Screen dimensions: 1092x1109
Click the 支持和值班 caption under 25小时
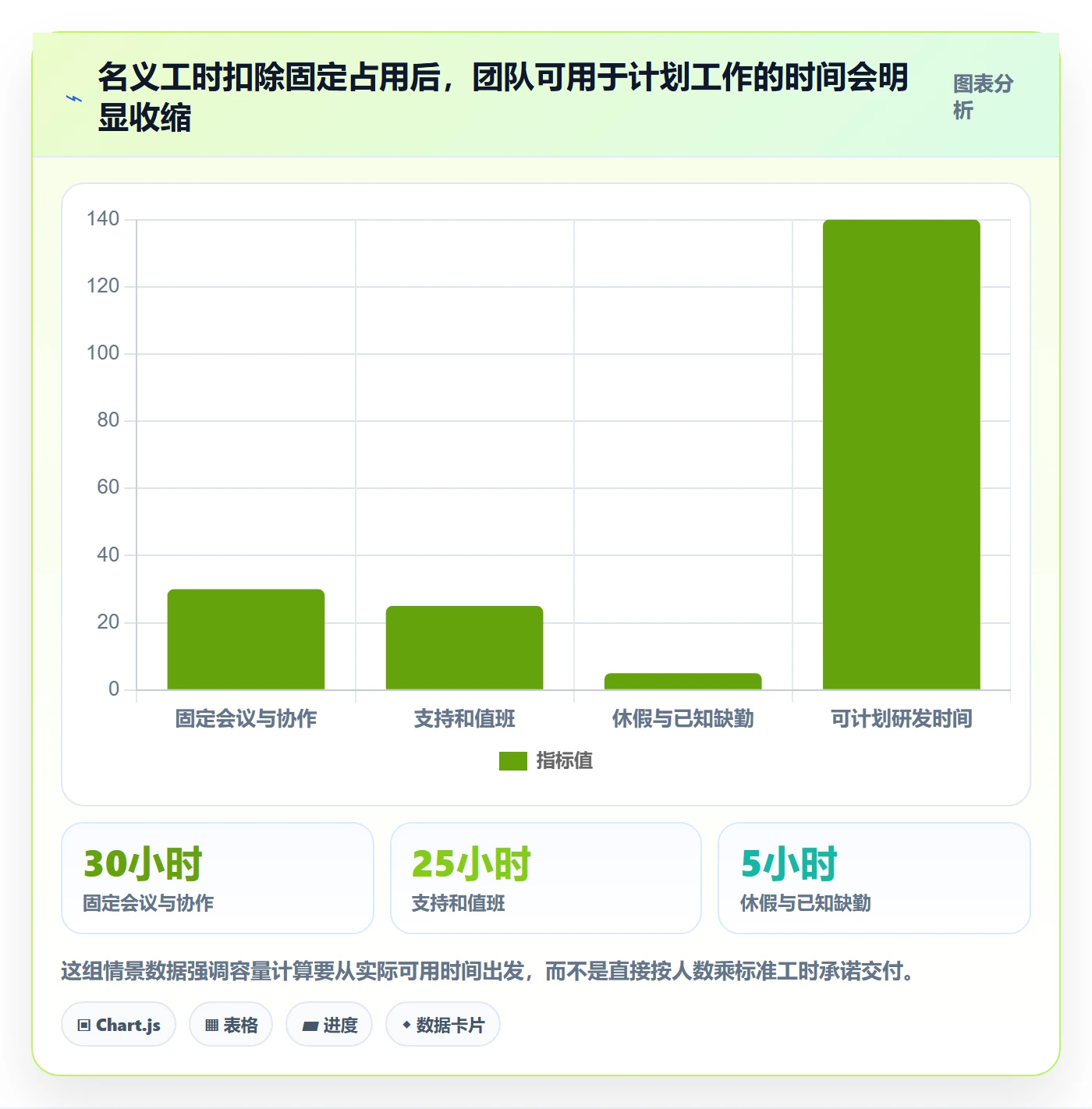[x=459, y=903]
